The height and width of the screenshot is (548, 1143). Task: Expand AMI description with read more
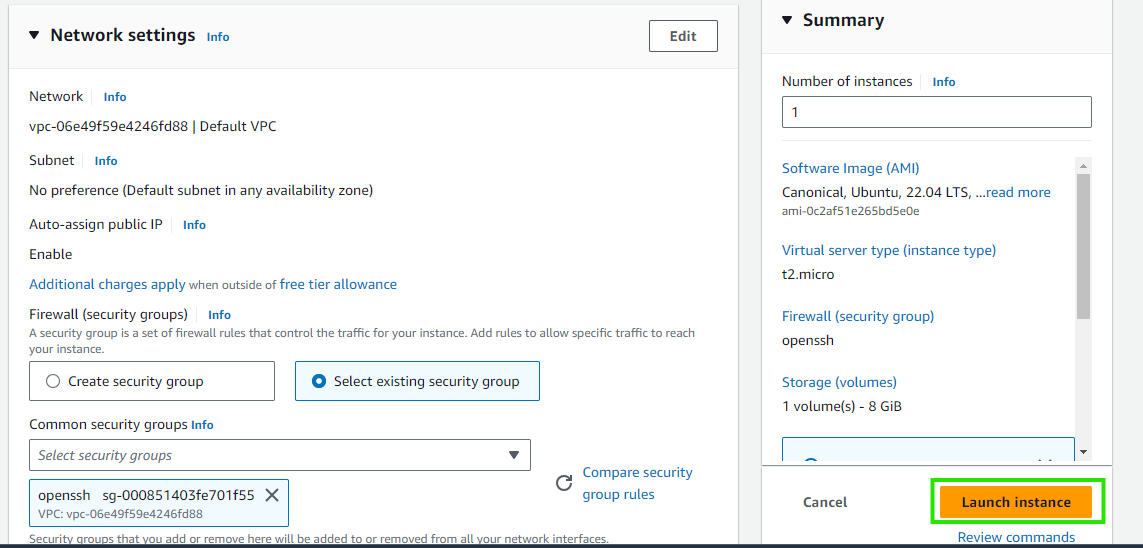(x=1018, y=192)
